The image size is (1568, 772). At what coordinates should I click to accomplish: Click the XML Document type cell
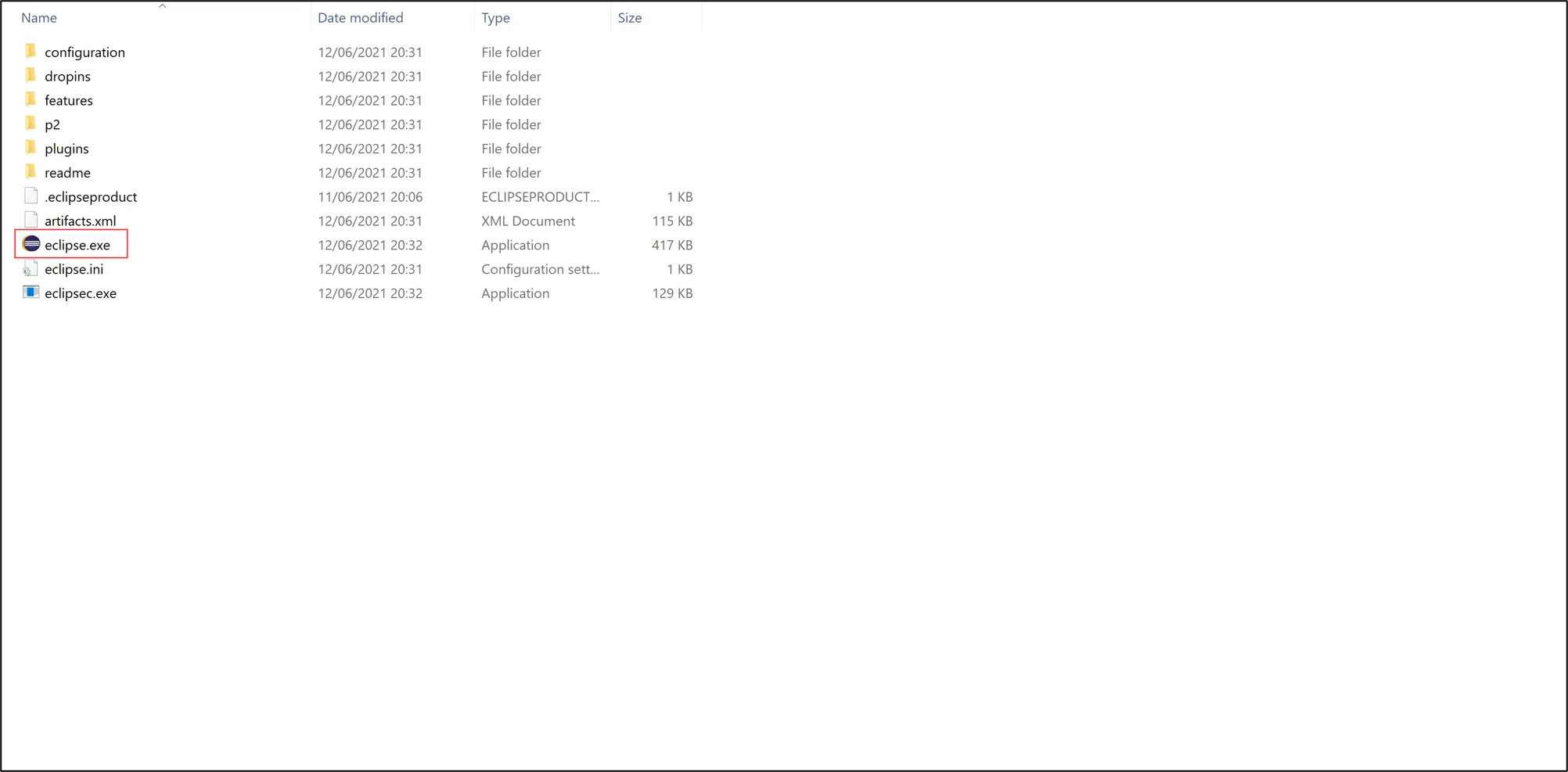click(x=528, y=221)
